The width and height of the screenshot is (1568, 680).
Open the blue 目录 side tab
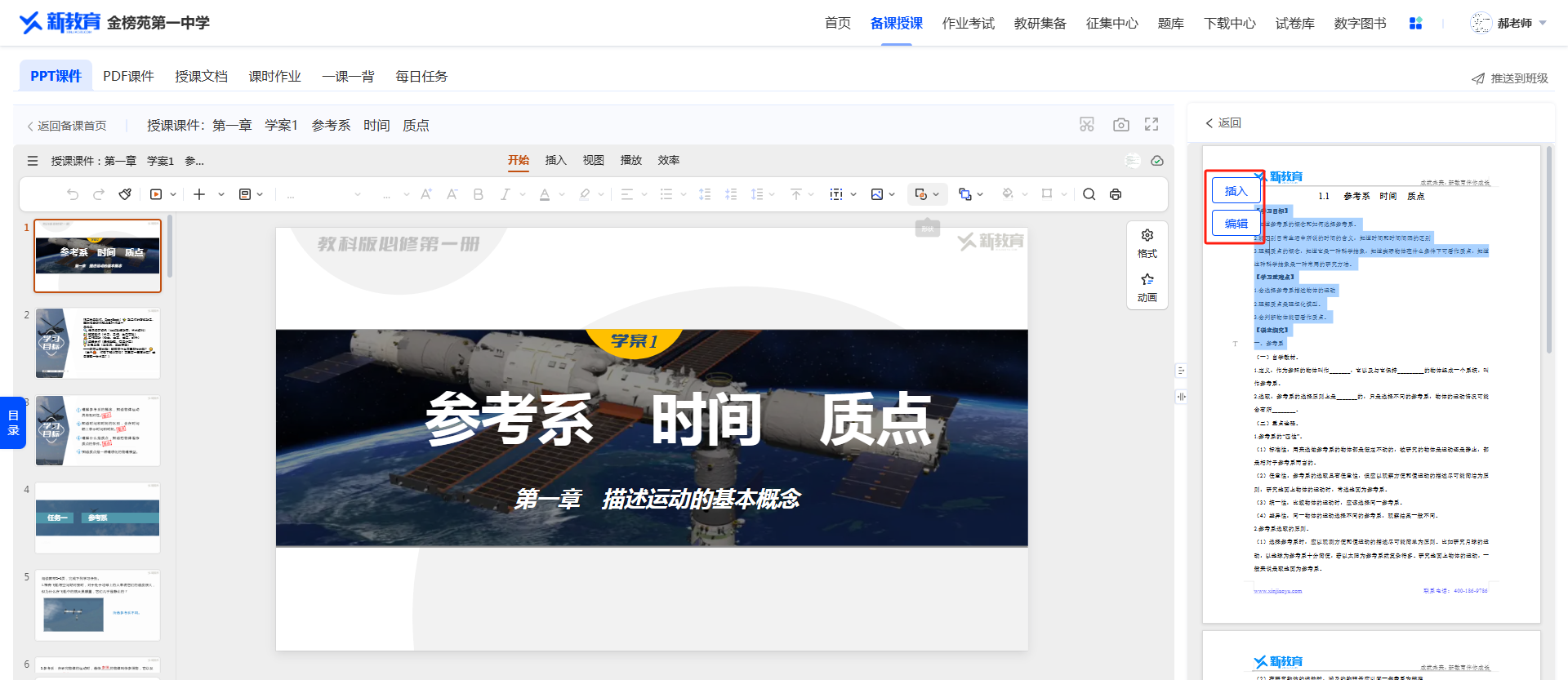13,422
